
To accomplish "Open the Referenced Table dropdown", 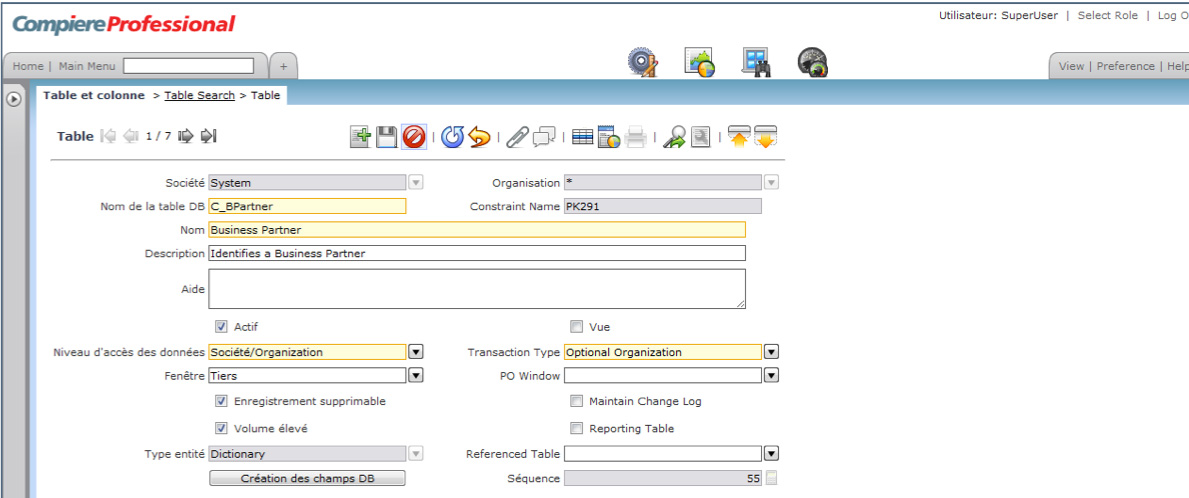I will pos(771,454).
